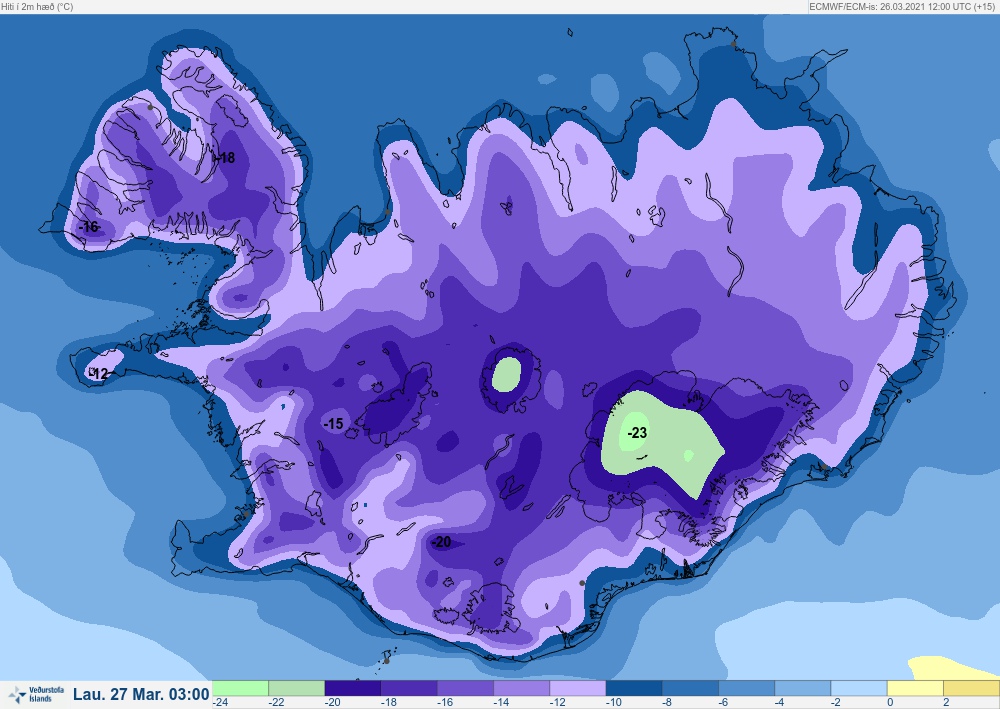Image resolution: width=1000 pixels, height=709 pixels.
Task: Click the -16 temperature label on the map
Action: 89,226
